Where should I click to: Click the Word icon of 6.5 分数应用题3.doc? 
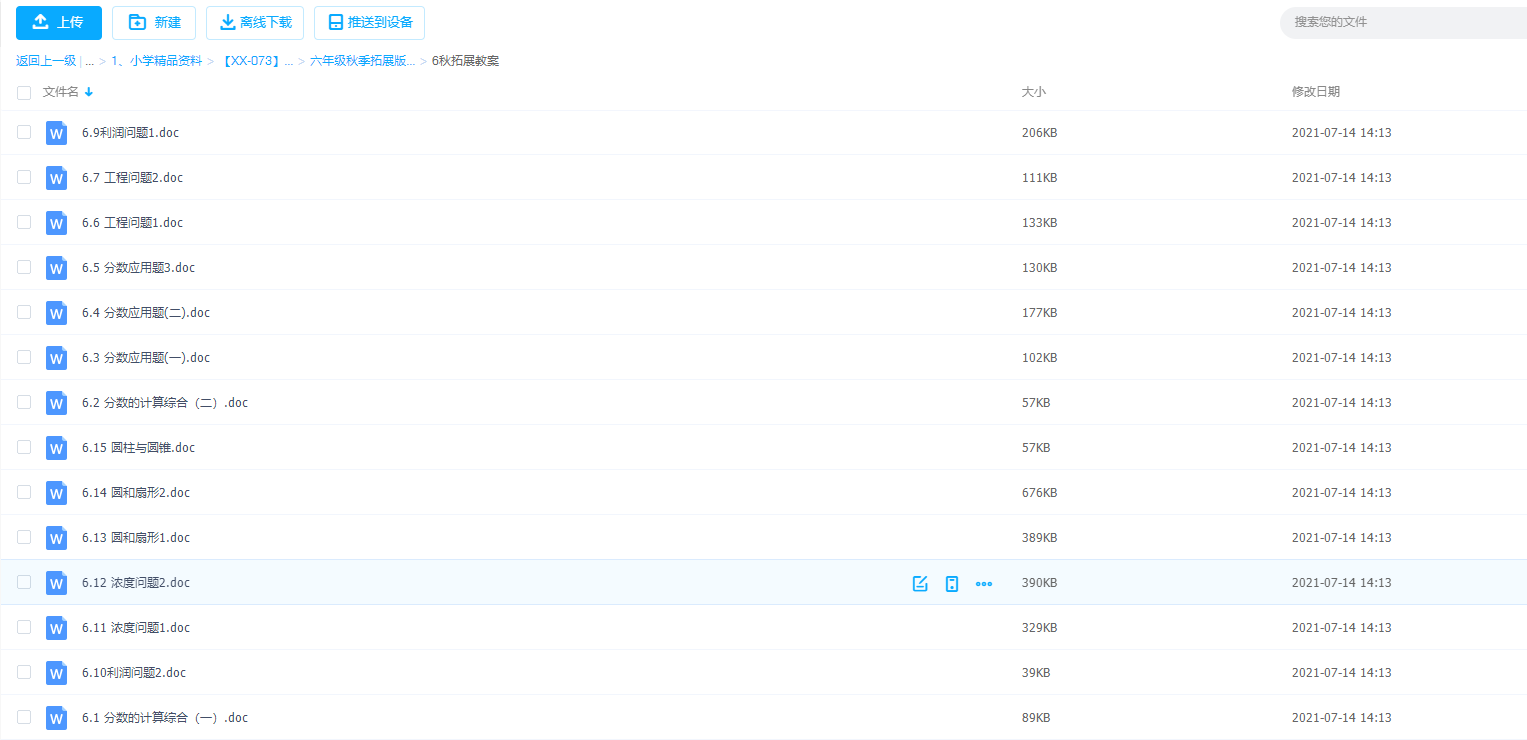[x=57, y=268]
